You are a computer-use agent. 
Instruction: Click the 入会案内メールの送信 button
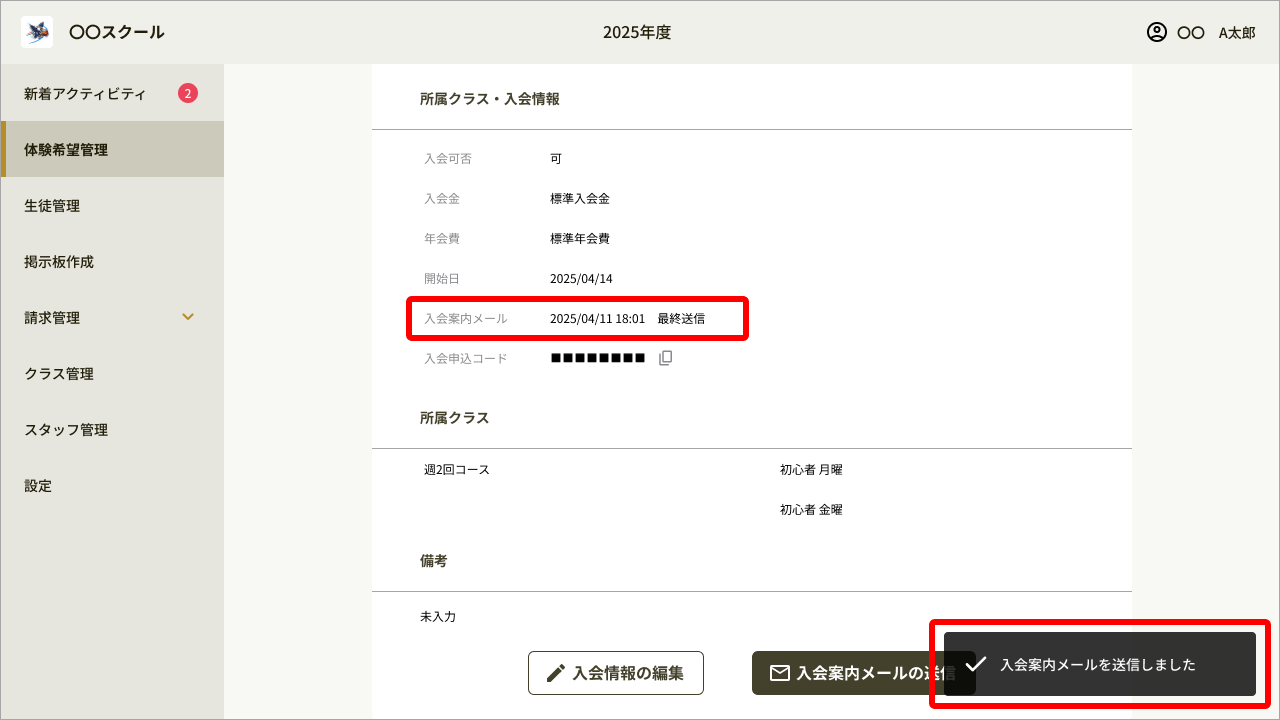tap(860, 673)
